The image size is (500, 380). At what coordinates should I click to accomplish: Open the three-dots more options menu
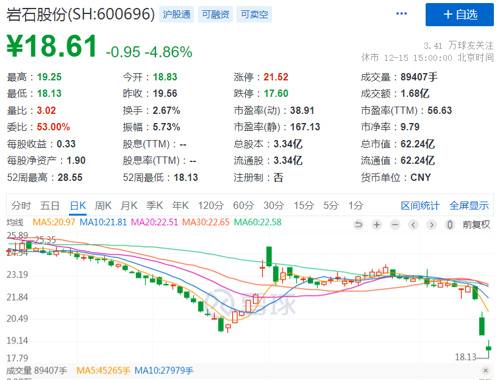click(x=401, y=14)
